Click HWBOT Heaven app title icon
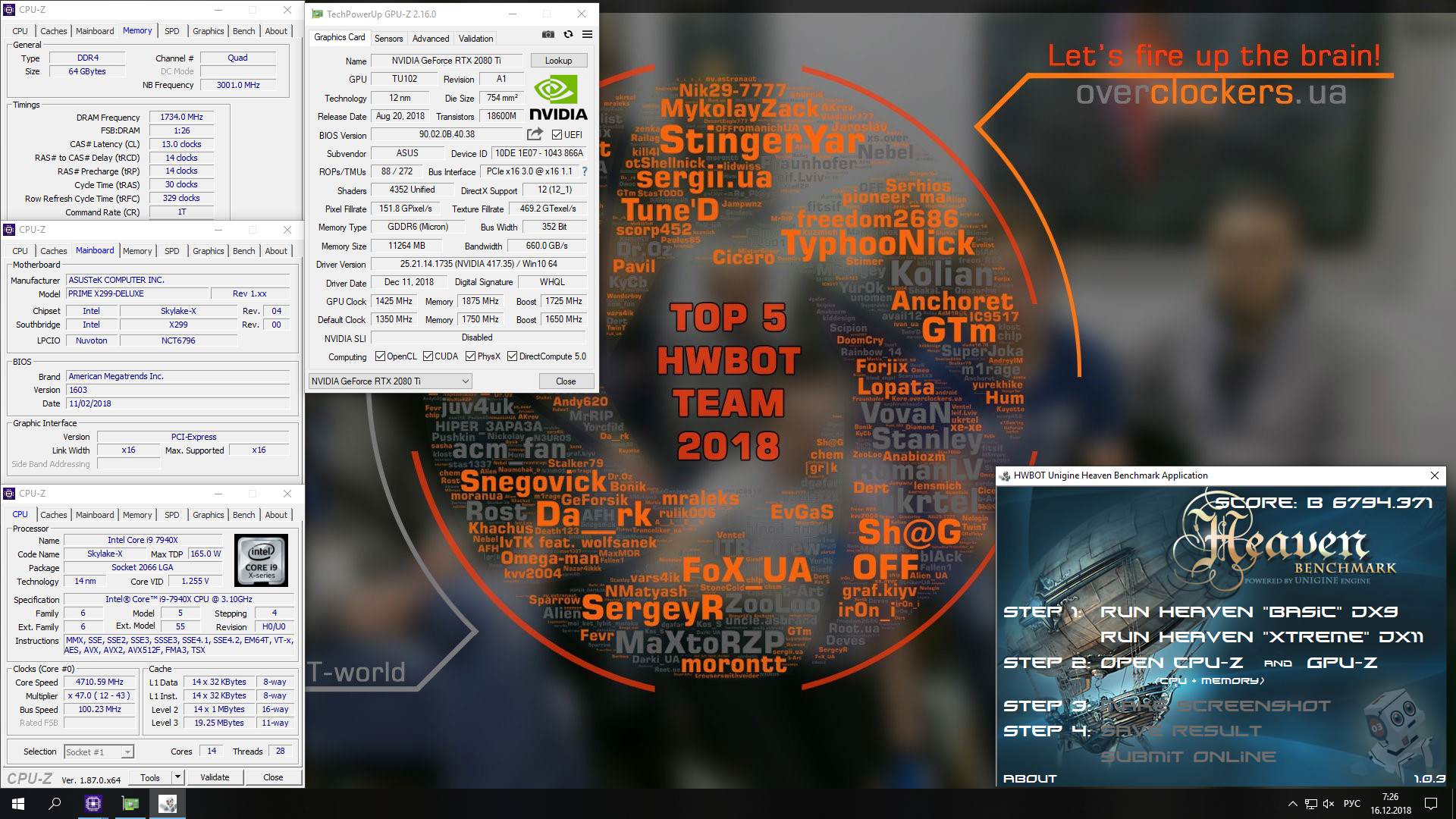The height and width of the screenshot is (819, 1456). 1006,475
